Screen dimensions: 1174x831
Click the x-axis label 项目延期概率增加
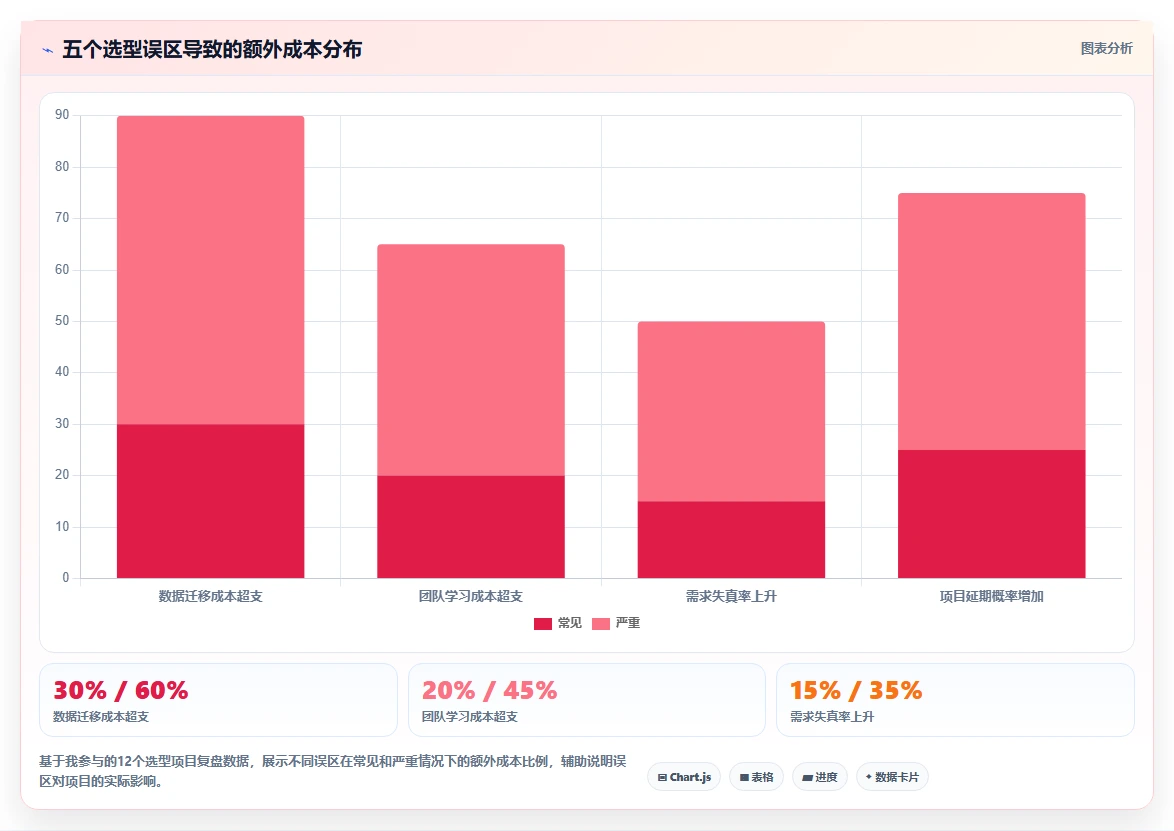tap(991, 597)
